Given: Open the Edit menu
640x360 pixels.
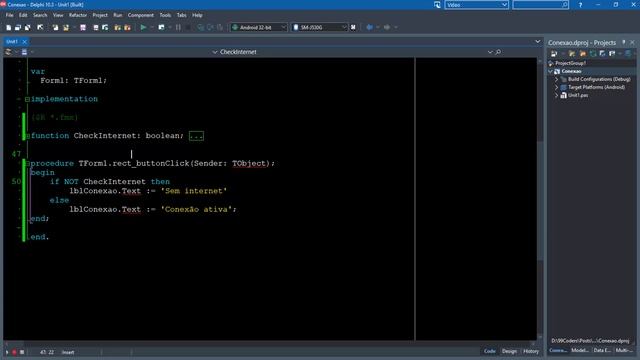Looking at the screenshot, I should [x=23, y=15].
